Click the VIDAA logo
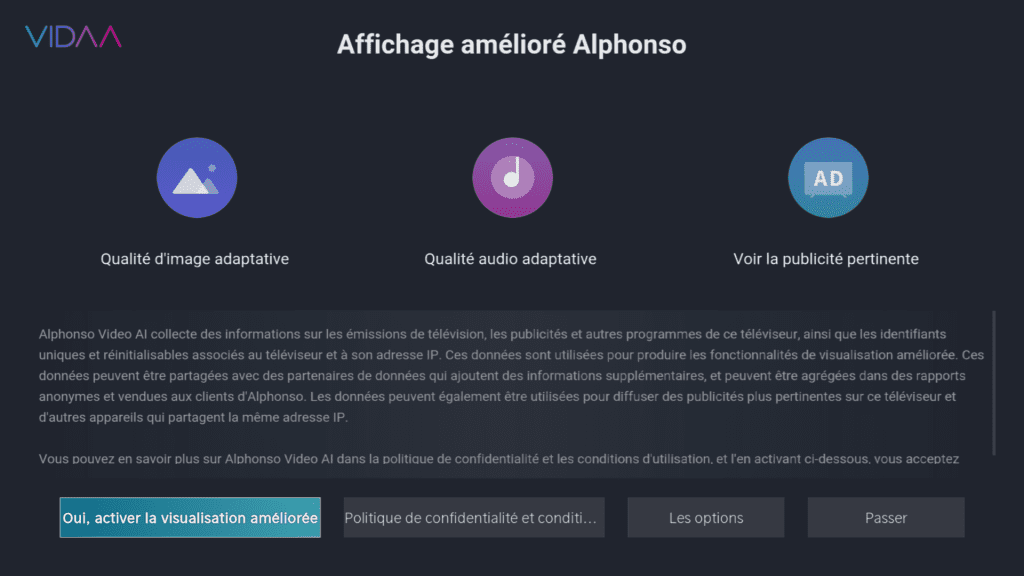The width and height of the screenshot is (1024, 576). 73,38
